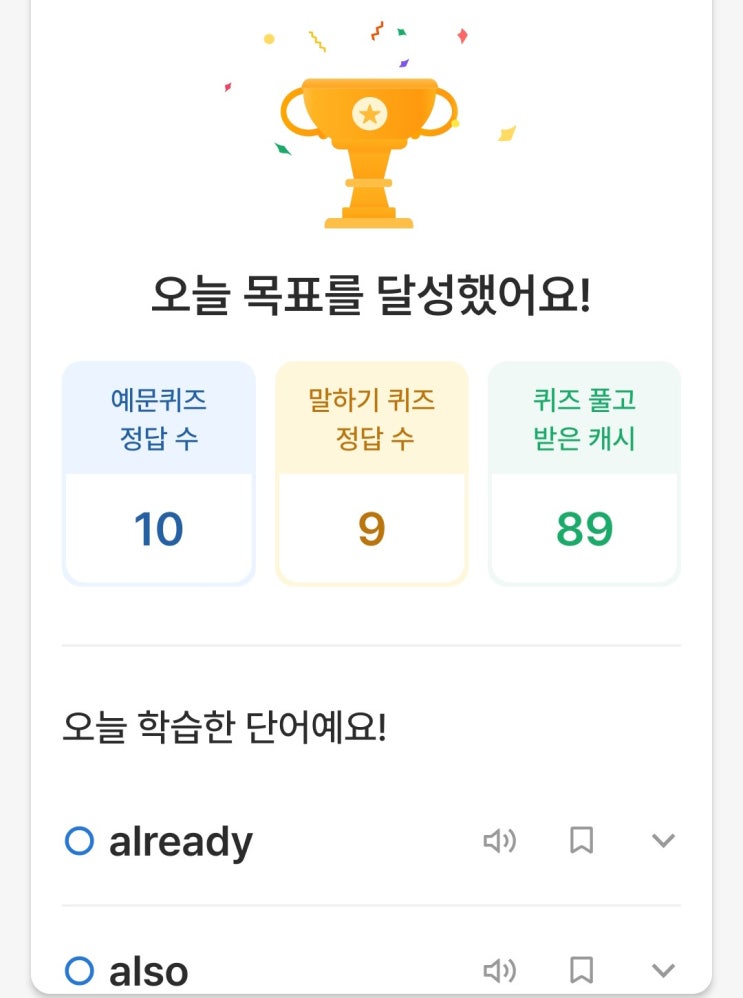Expand details for "also"
This screenshot has width=743, height=998.
pos(663,971)
